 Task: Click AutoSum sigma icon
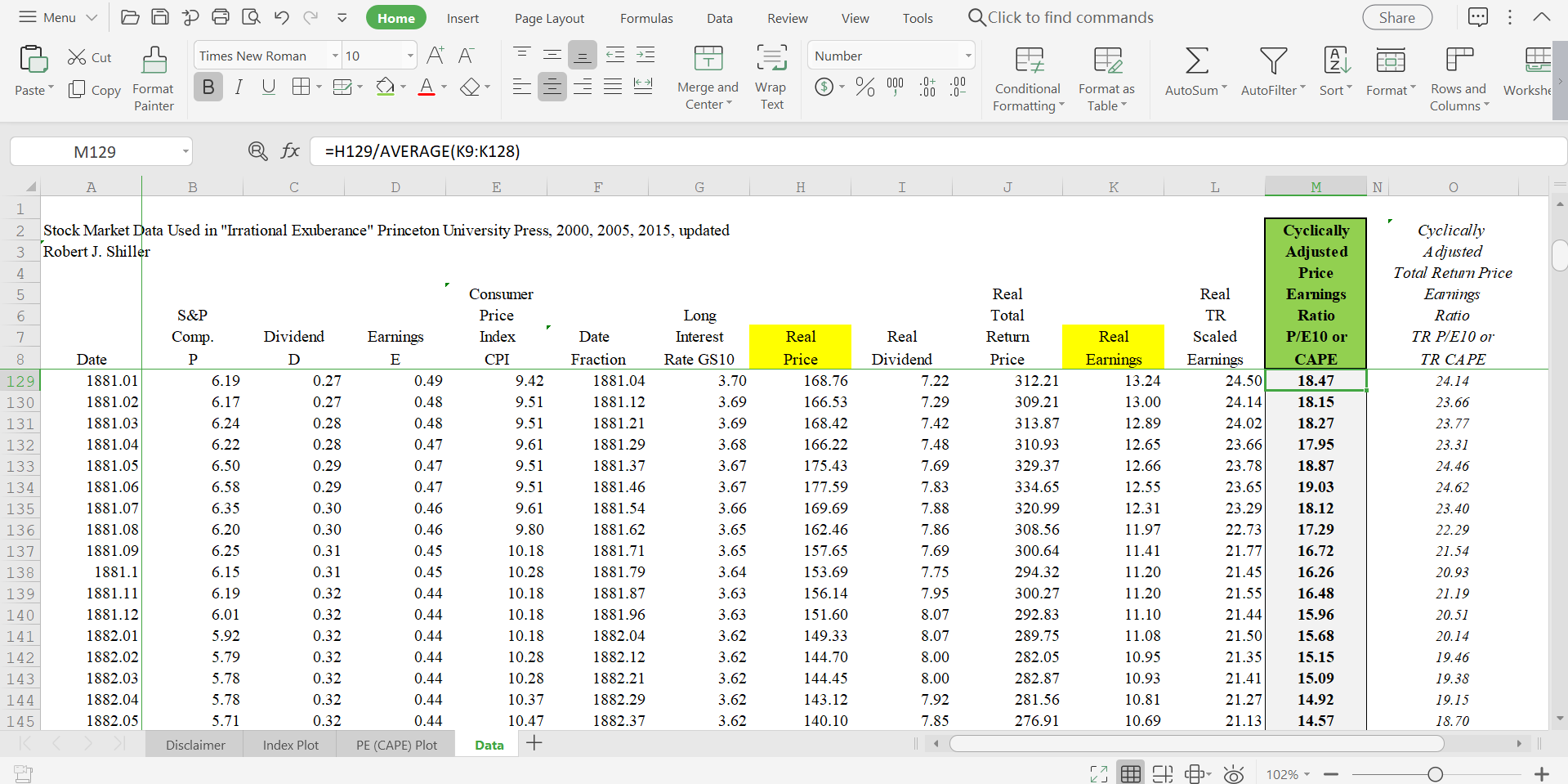pos(1197,60)
